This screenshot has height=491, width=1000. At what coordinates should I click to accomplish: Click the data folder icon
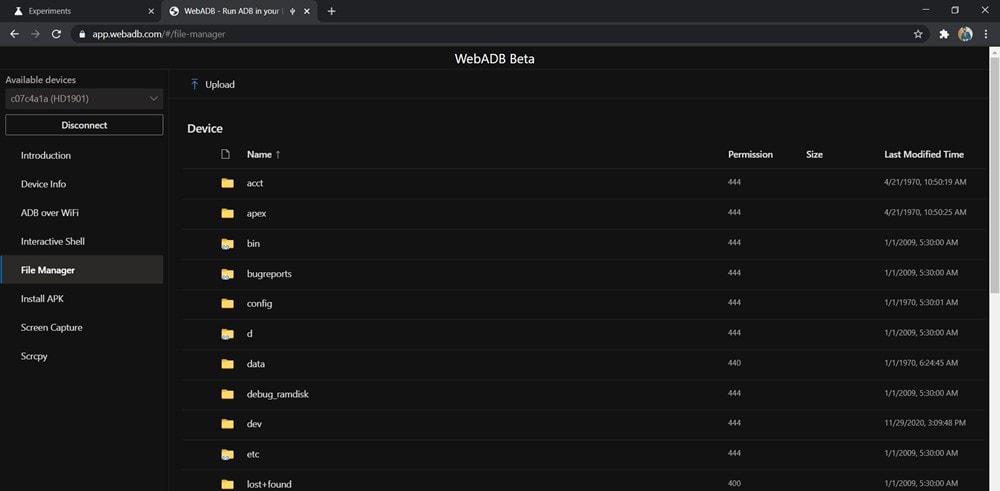click(228, 363)
